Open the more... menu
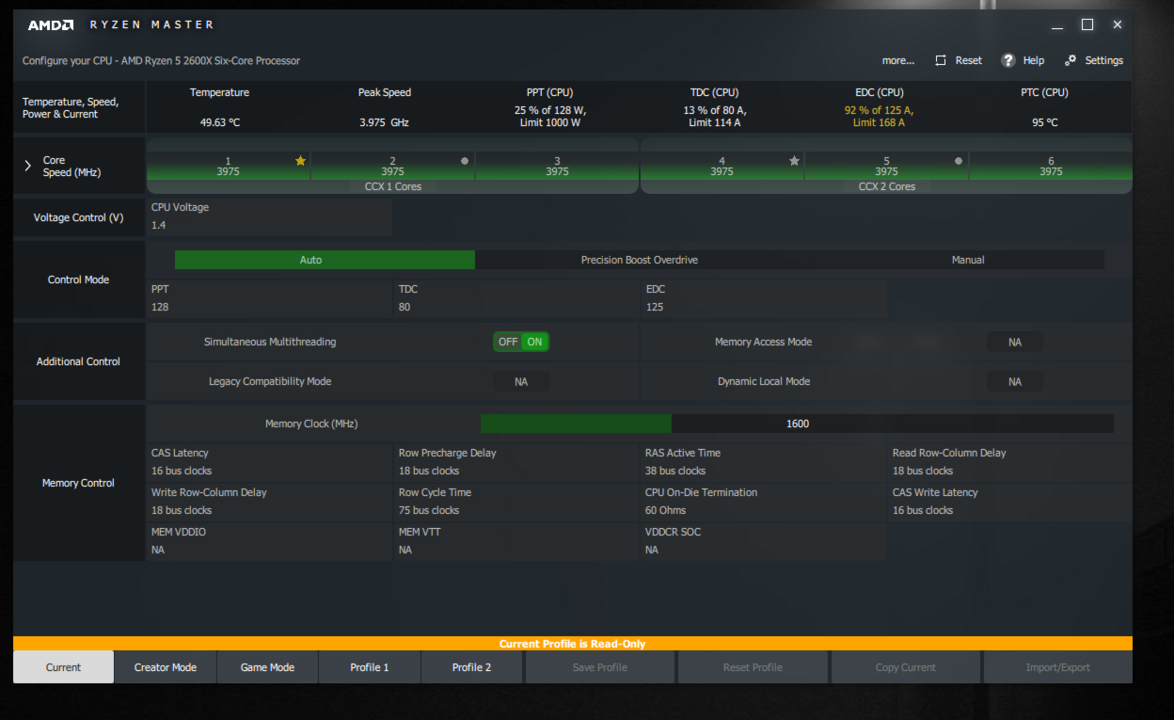Viewport: 1174px width, 720px height. tap(898, 61)
